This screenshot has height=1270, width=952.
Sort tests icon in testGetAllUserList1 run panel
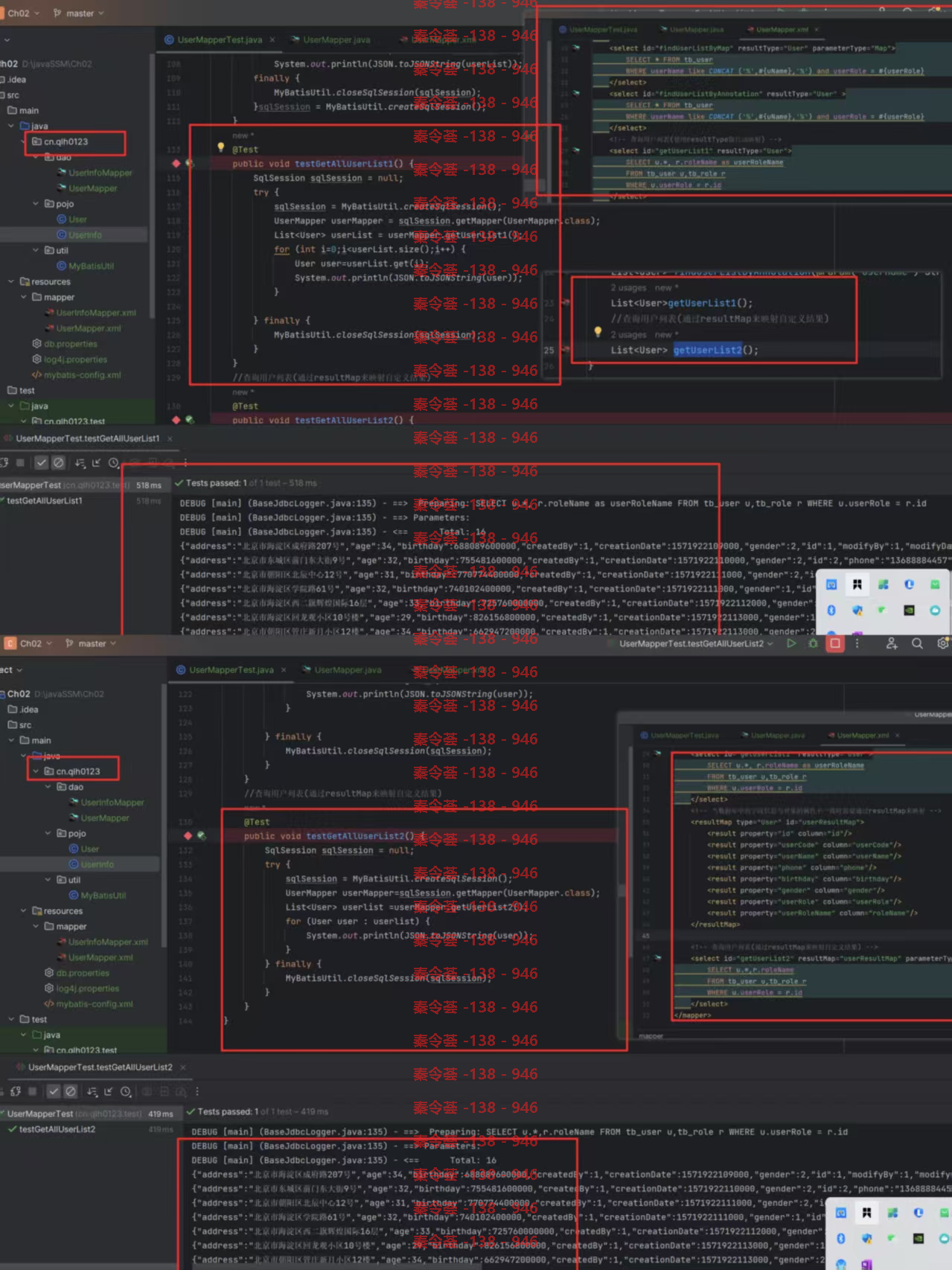coord(80,463)
